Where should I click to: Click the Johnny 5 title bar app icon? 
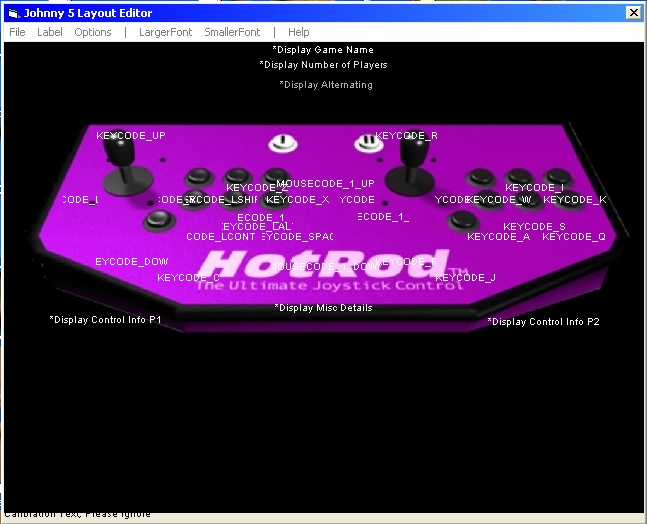[14, 13]
